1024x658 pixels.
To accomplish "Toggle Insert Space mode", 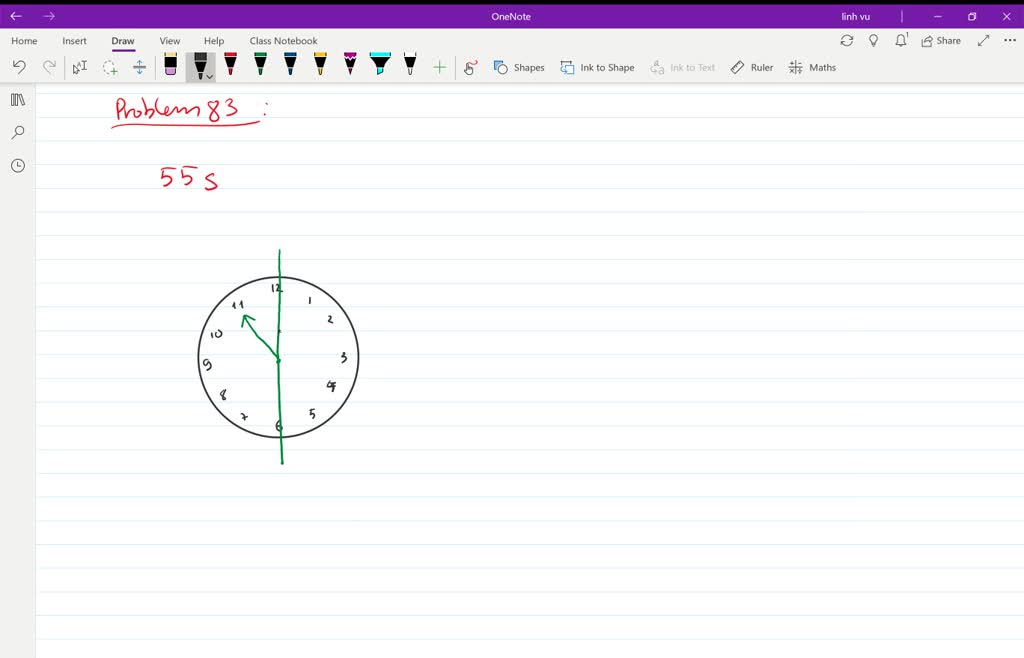I will [139, 67].
